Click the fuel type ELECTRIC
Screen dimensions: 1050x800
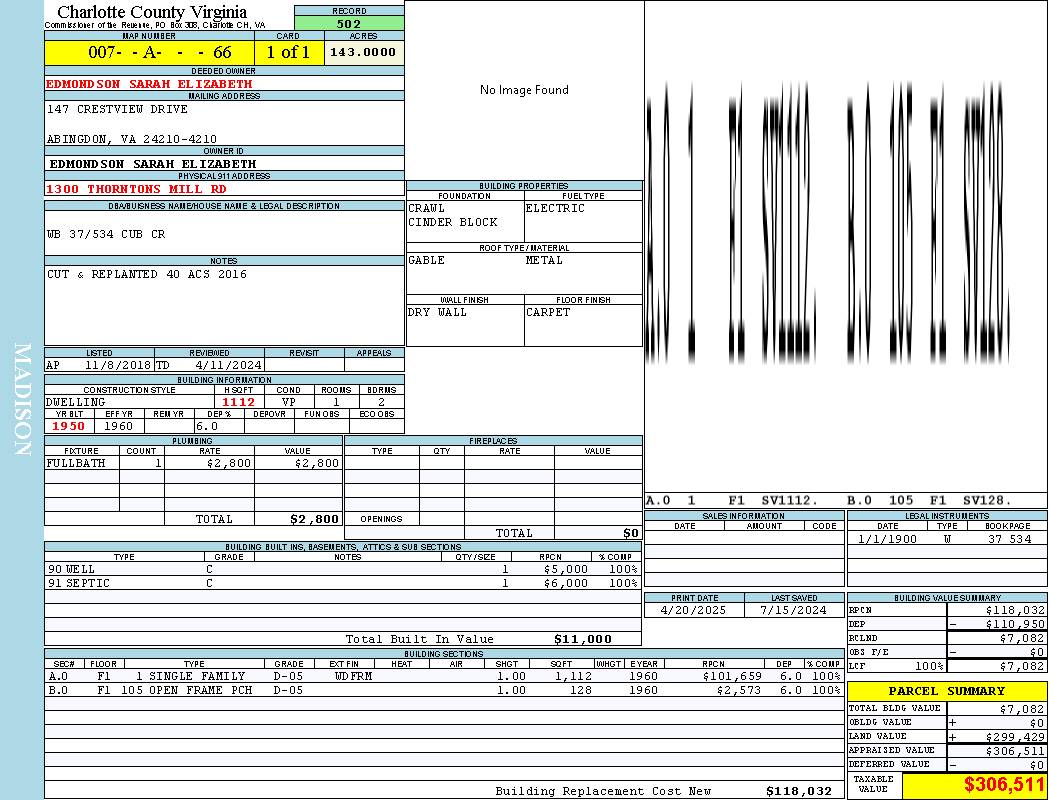(555, 208)
